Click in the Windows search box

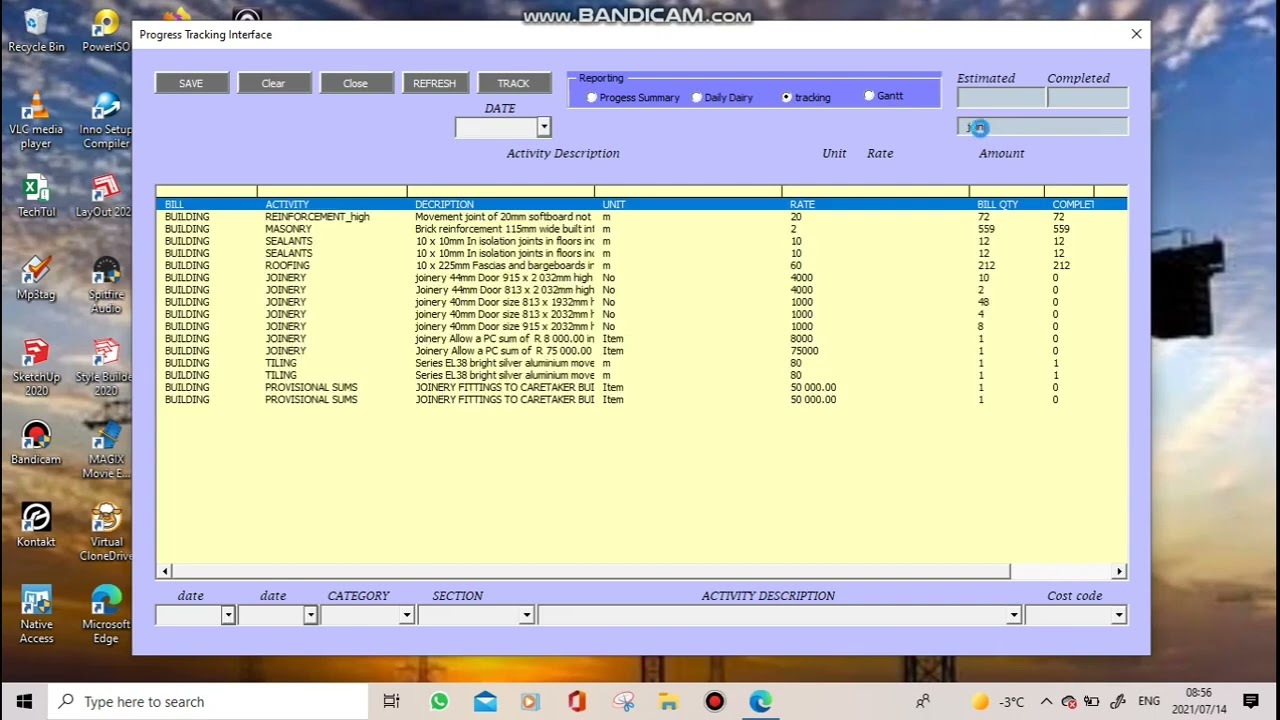coord(210,701)
